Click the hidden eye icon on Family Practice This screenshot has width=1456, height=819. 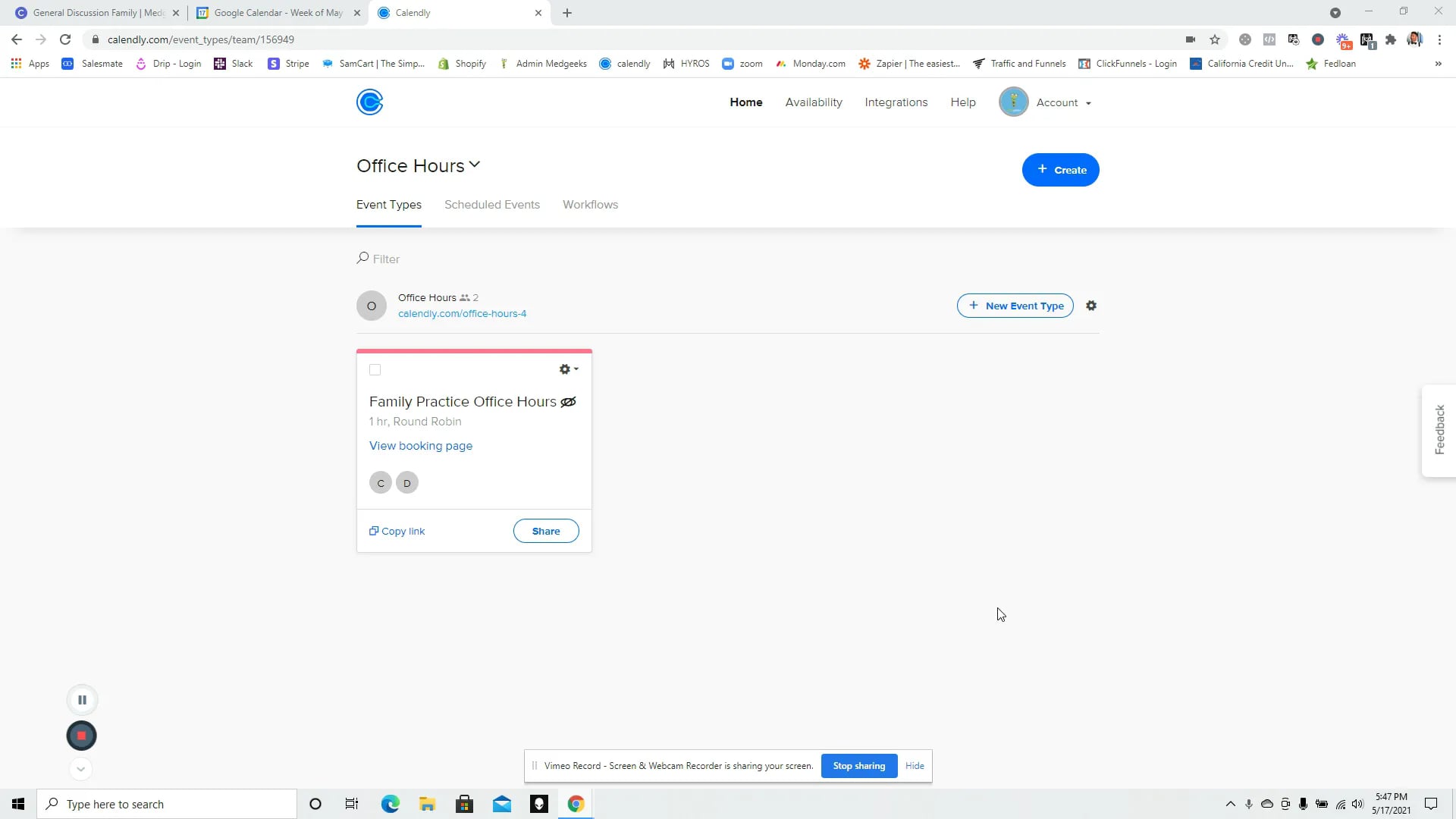pyautogui.click(x=568, y=402)
